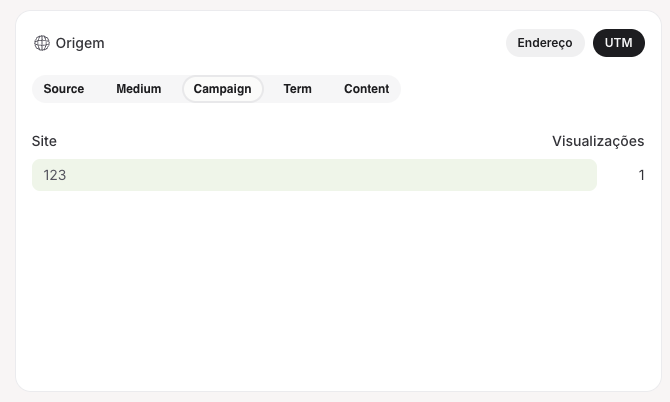Switch to the Medium tab
The height and width of the screenshot is (402, 670).
click(138, 89)
